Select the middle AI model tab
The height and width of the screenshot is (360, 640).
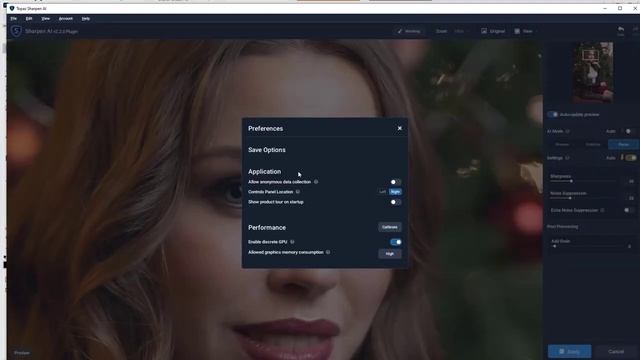593,144
